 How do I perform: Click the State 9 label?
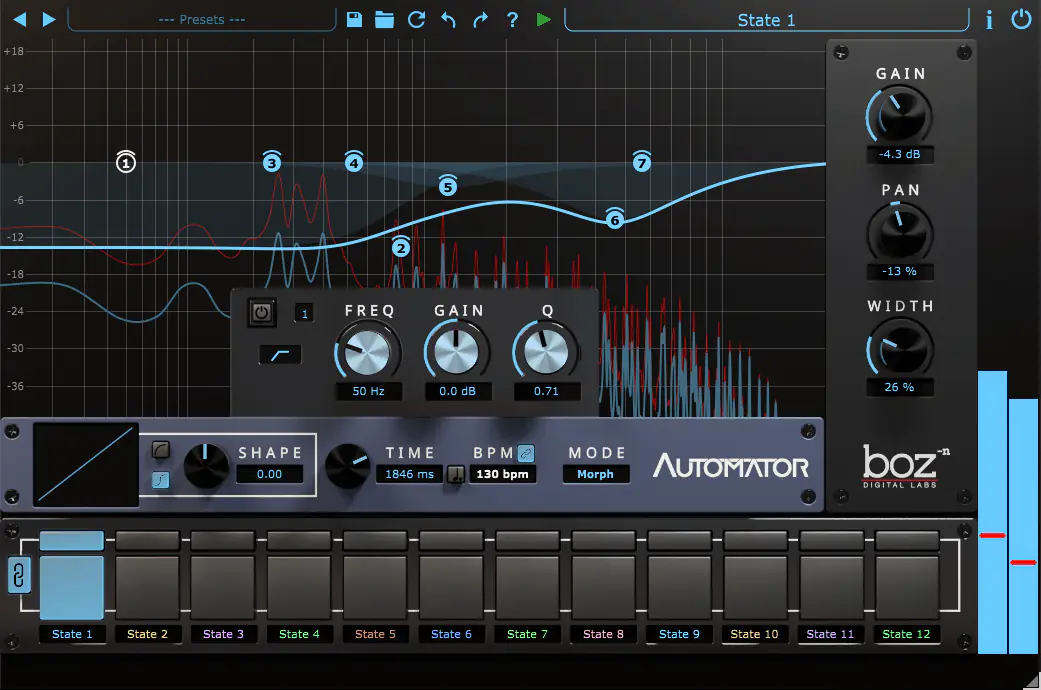(679, 634)
